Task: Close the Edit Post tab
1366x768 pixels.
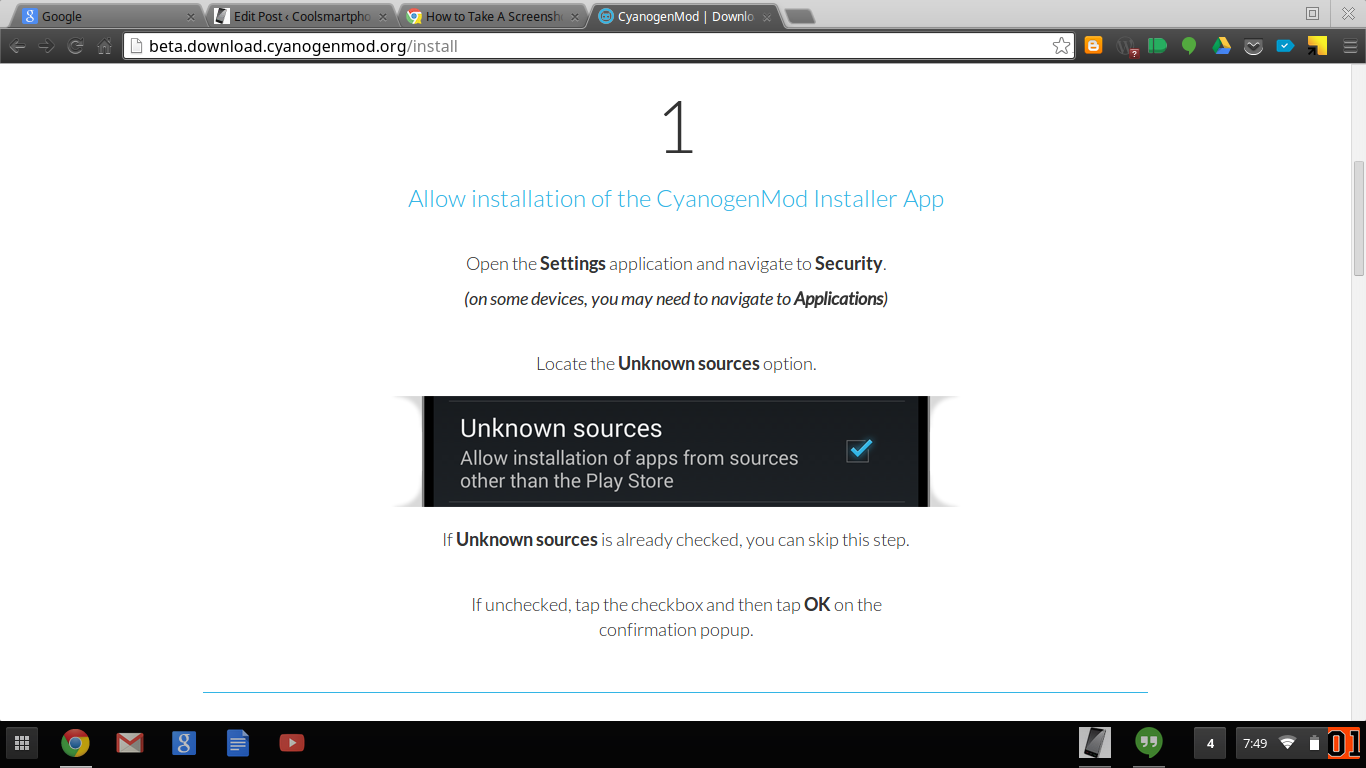Action: (383, 17)
